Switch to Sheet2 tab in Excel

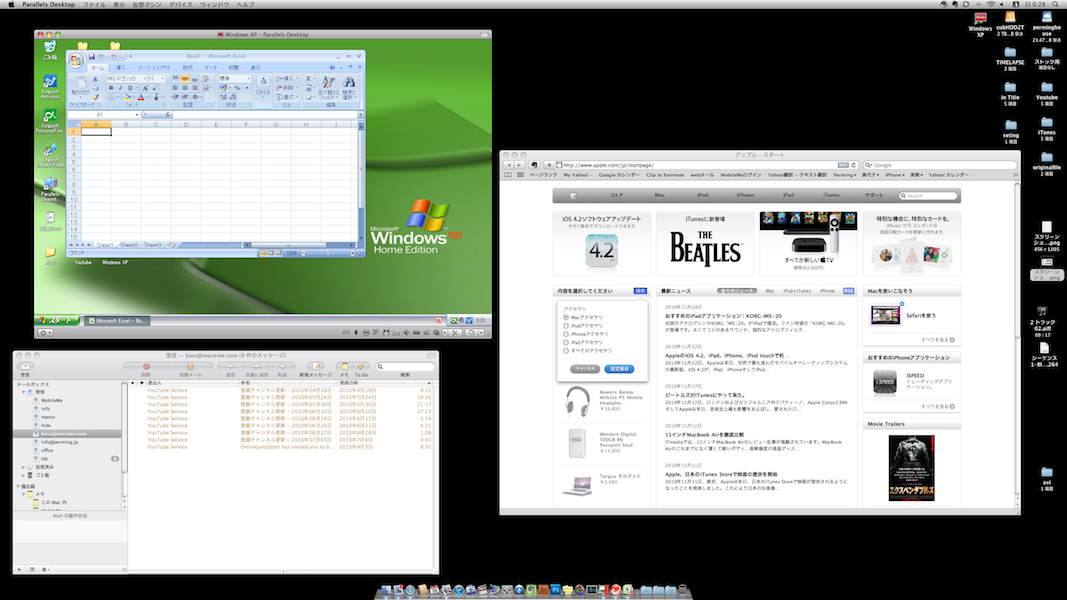tap(129, 245)
